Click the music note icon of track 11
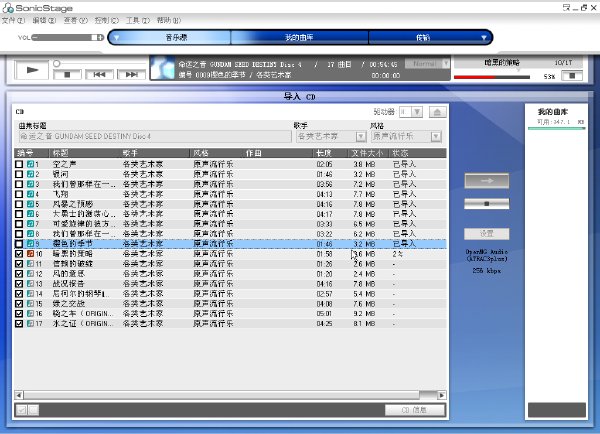Screen dimensions: 600x434 (x=31, y=264)
